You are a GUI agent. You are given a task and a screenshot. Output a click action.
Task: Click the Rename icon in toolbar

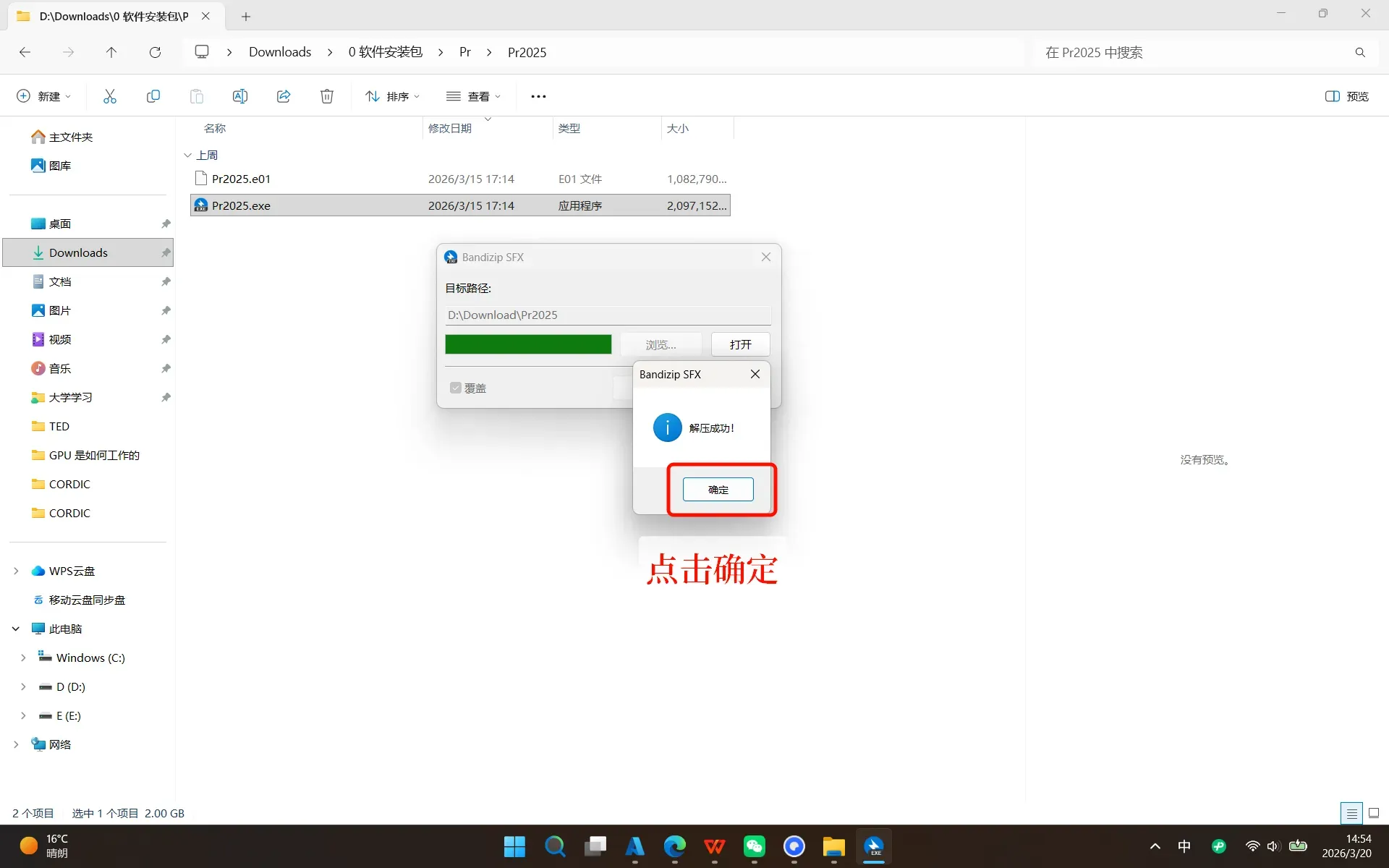[x=240, y=96]
